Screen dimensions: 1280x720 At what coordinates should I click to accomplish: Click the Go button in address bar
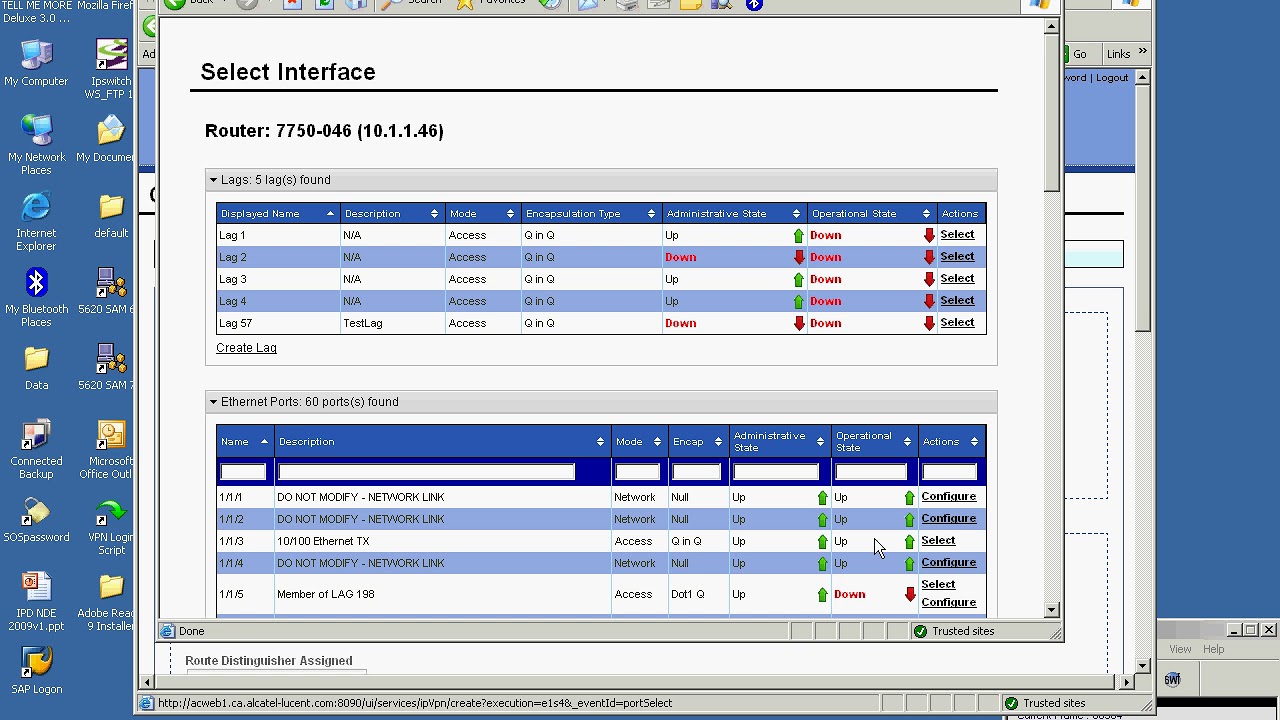1078,54
